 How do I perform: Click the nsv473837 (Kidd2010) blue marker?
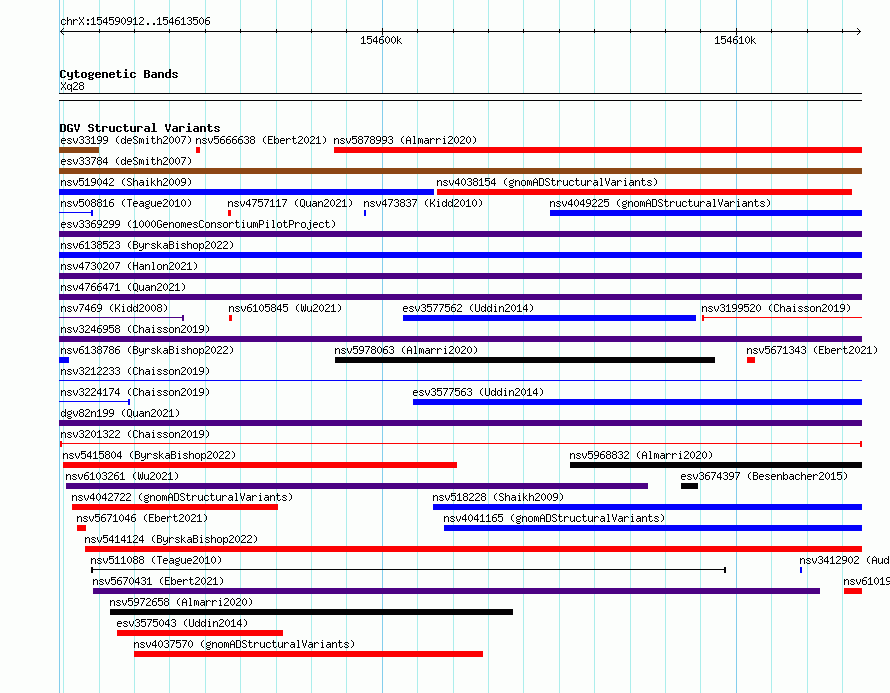tap(365, 213)
